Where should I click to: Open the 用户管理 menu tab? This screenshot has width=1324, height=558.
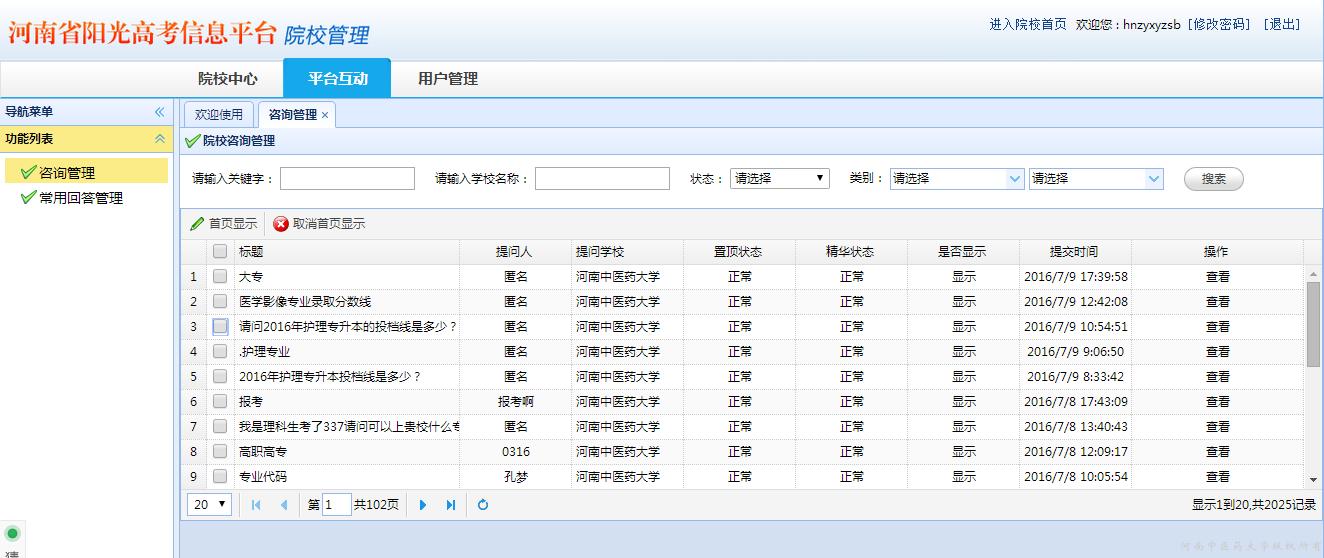click(447, 79)
